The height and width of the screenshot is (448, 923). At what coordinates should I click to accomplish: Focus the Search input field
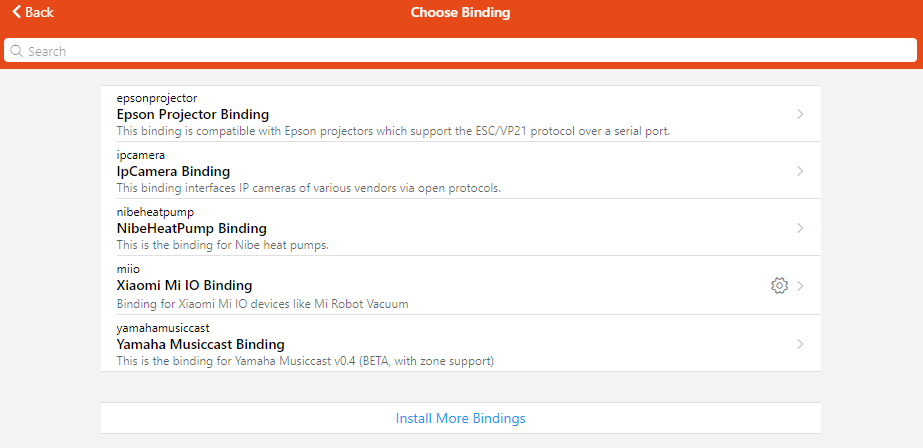[460, 51]
